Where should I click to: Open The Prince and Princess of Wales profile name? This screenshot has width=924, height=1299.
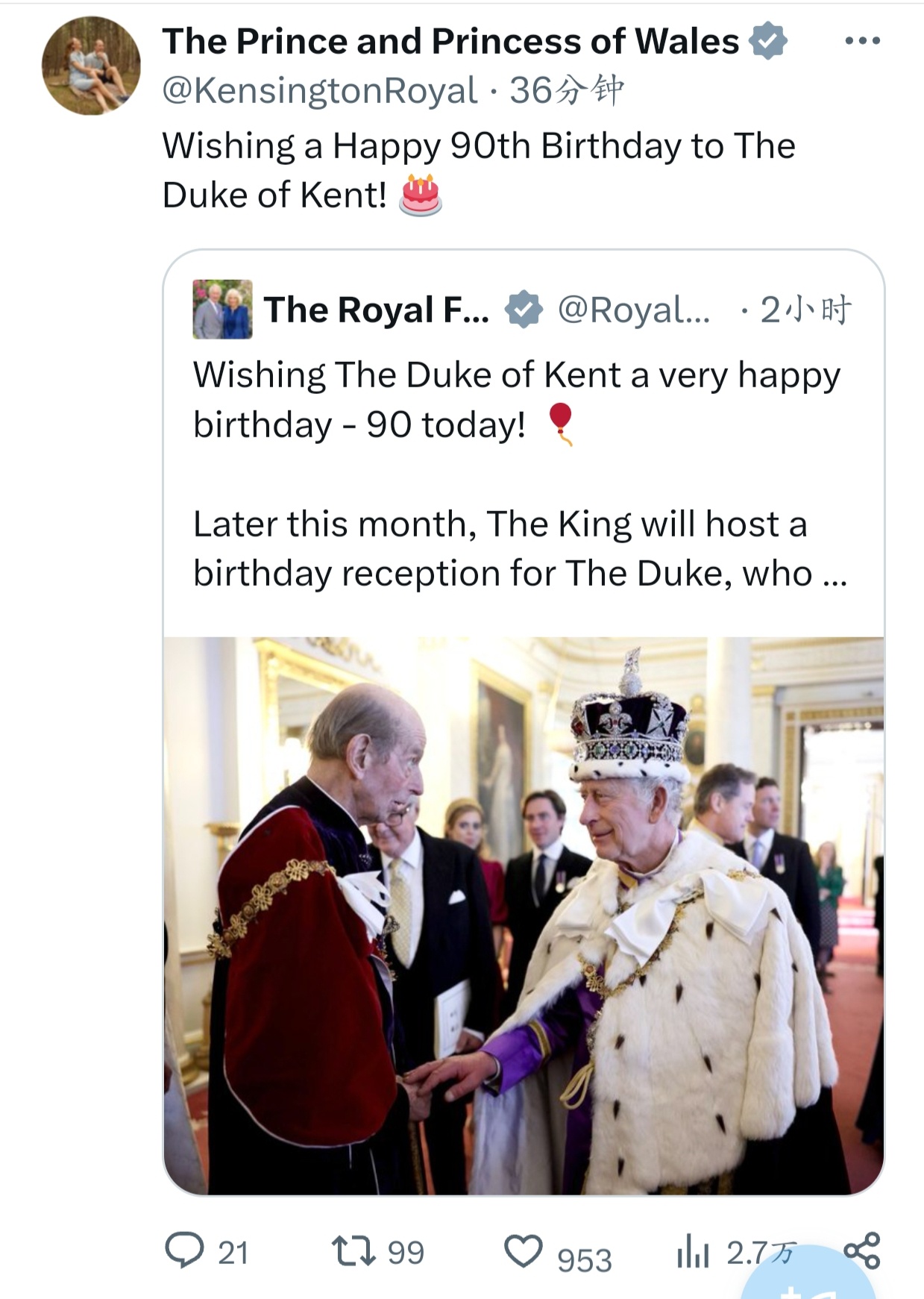[x=450, y=41]
